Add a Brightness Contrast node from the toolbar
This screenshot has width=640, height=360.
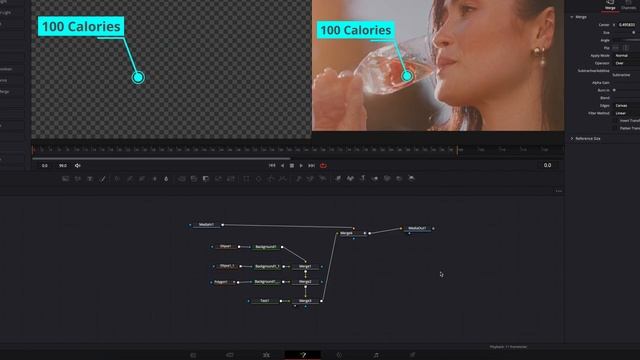coord(154,179)
